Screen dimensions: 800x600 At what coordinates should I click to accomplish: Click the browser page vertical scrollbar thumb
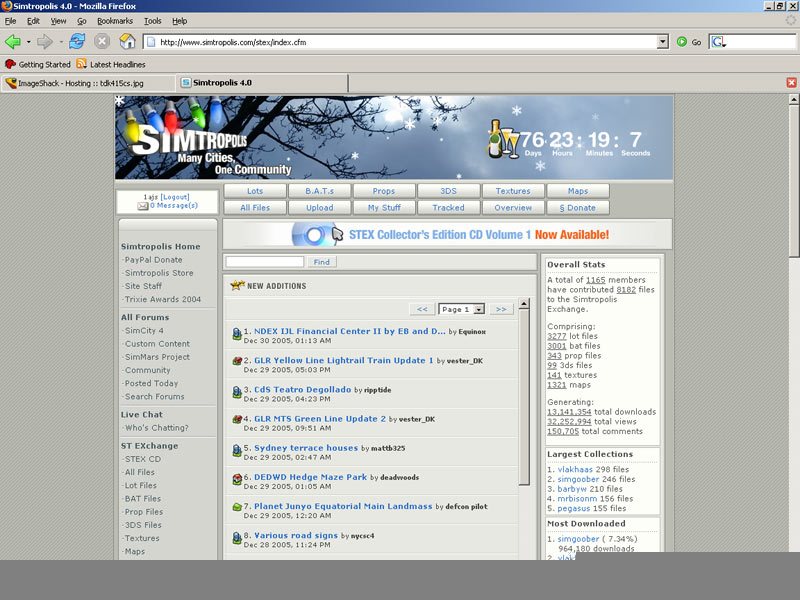click(794, 181)
